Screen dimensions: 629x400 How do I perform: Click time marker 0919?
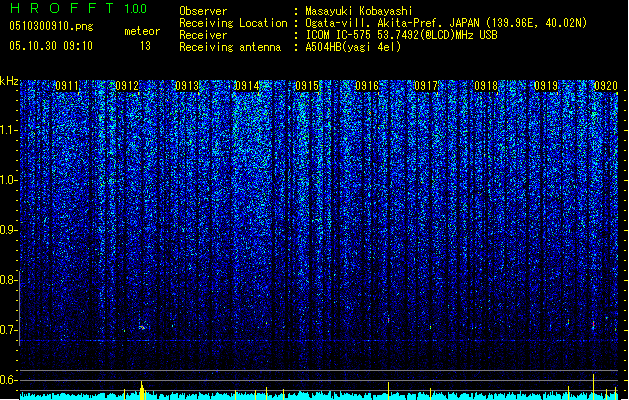coord(546,86)
